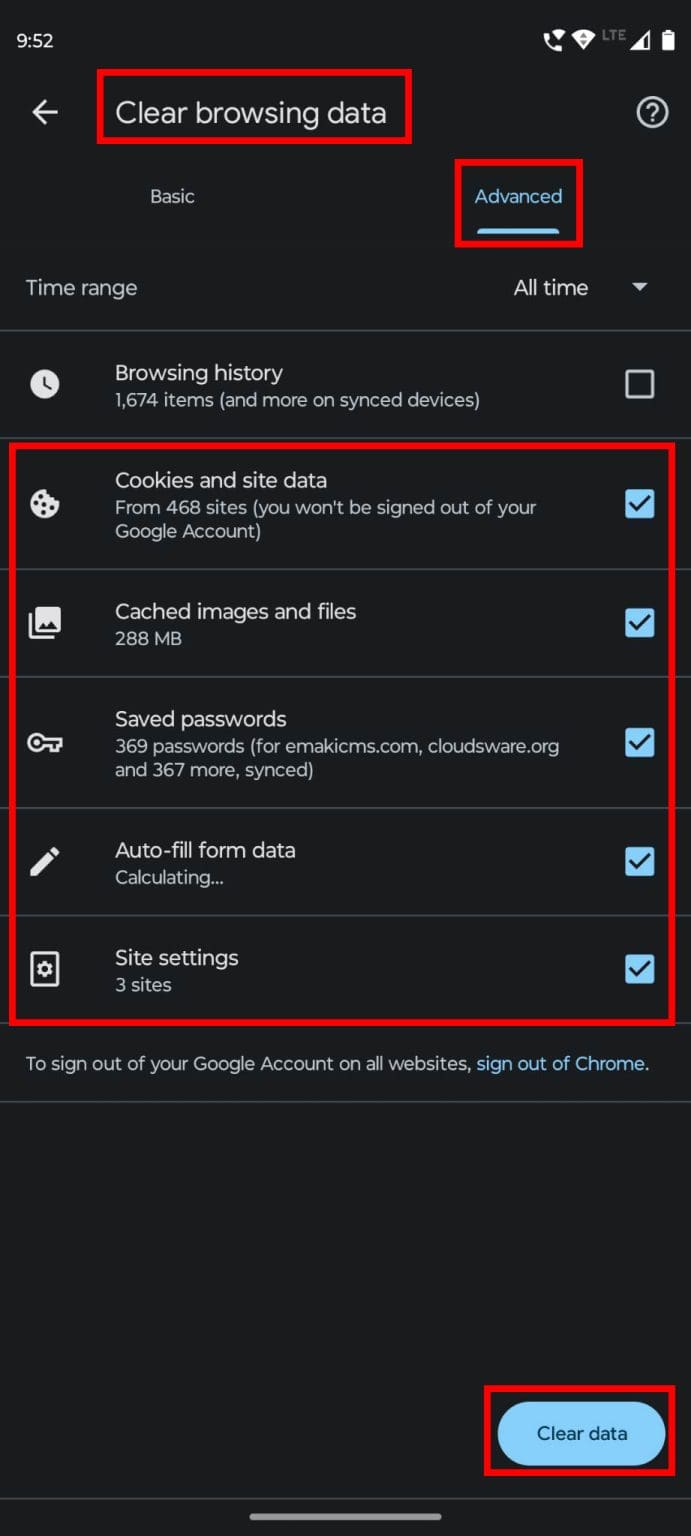Click the battery indicator icon
691x1536 pixels.
669,39
